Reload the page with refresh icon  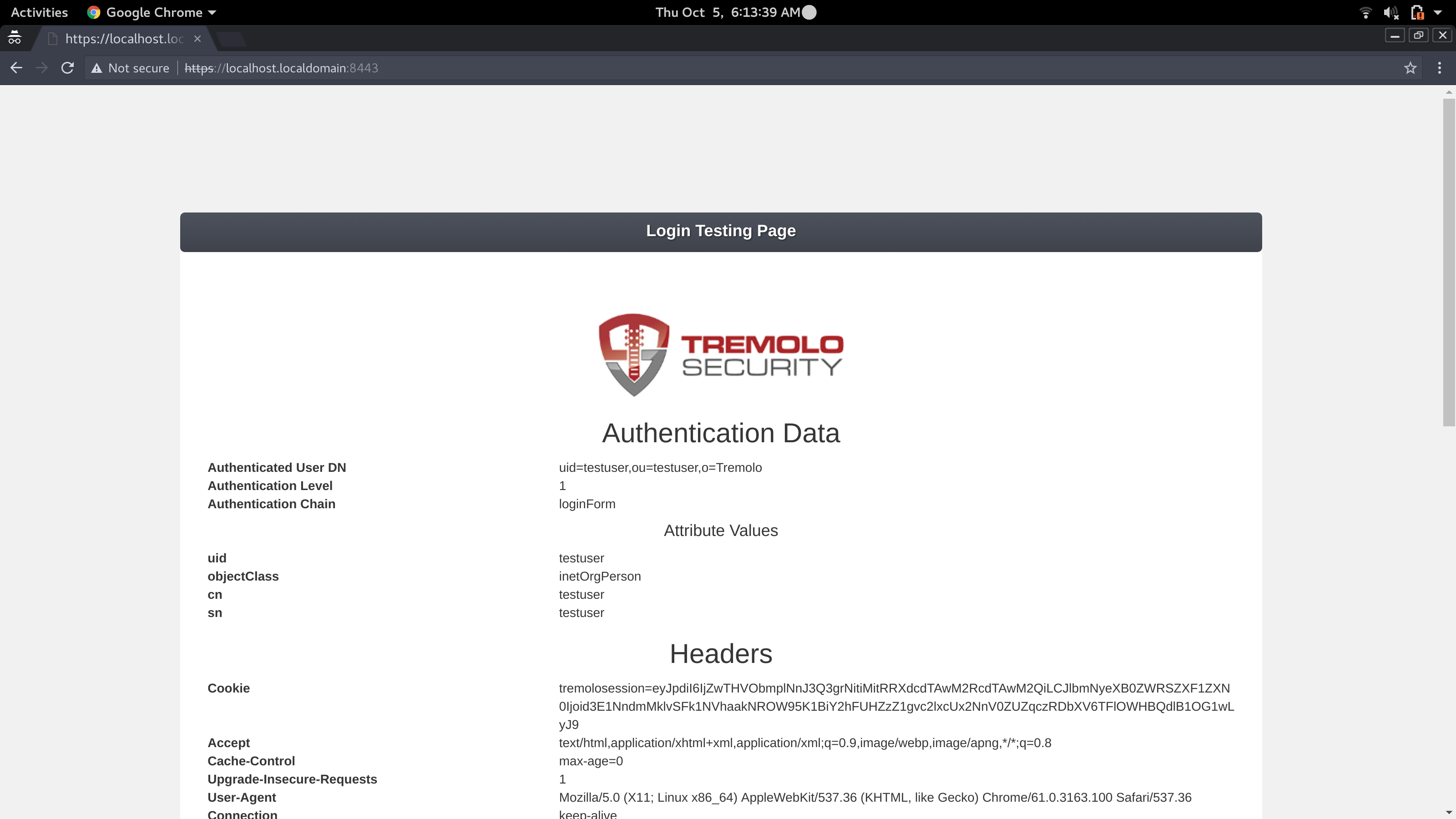[x=67, y=68]
